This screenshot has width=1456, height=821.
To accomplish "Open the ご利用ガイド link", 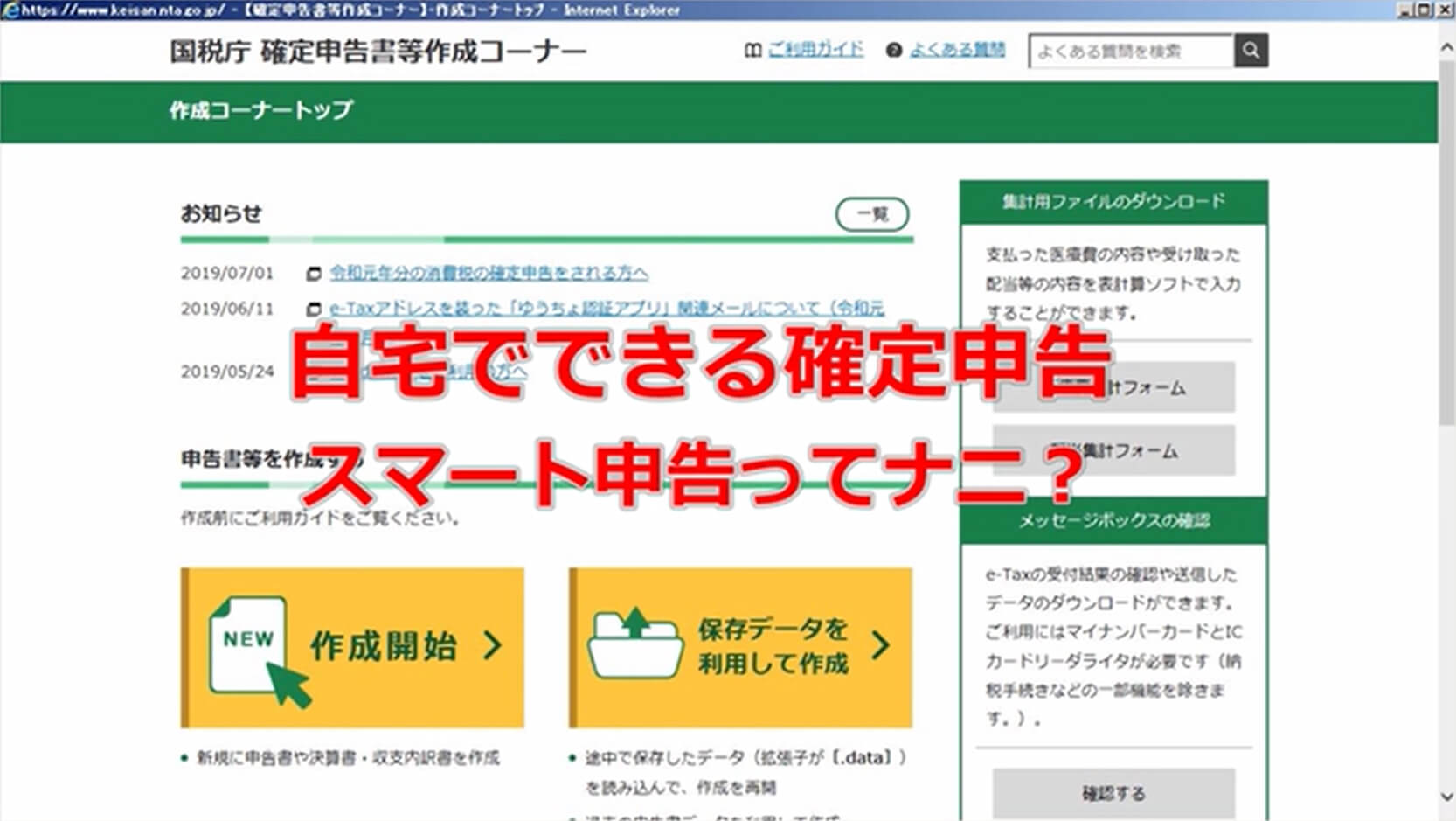I will 815,50.
